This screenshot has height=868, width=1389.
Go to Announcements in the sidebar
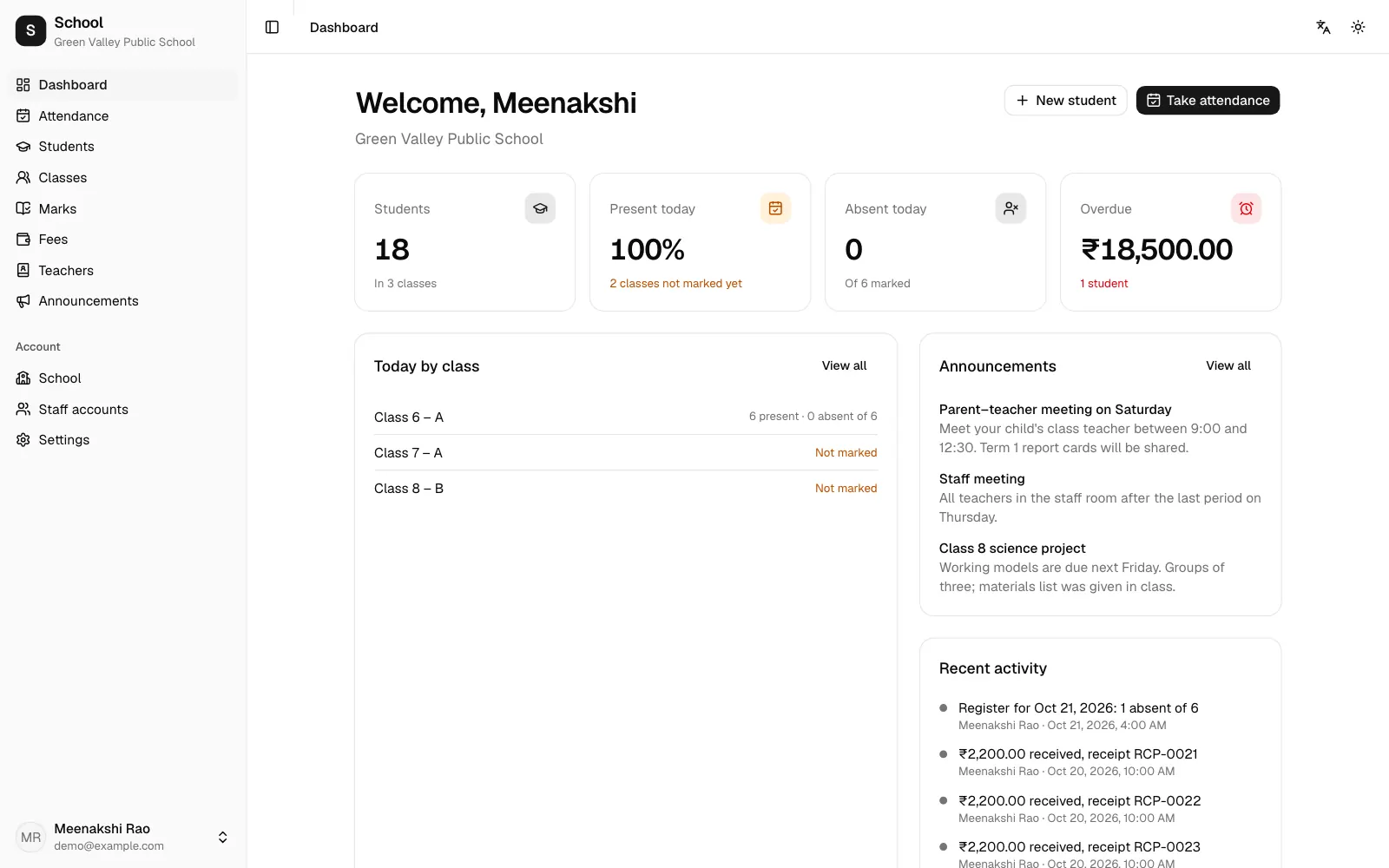tap(123, 301)
